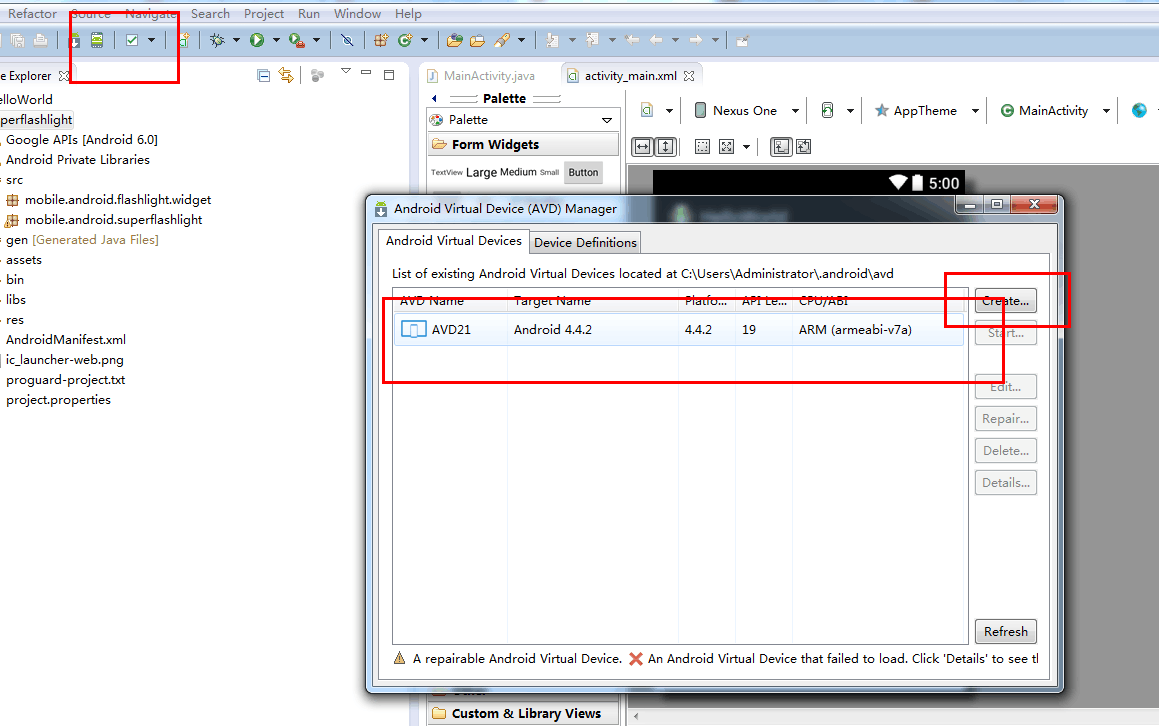The height and width of the screenshot is (726, 1159).
Task: Open the Project menu
Action: point(264,13)
